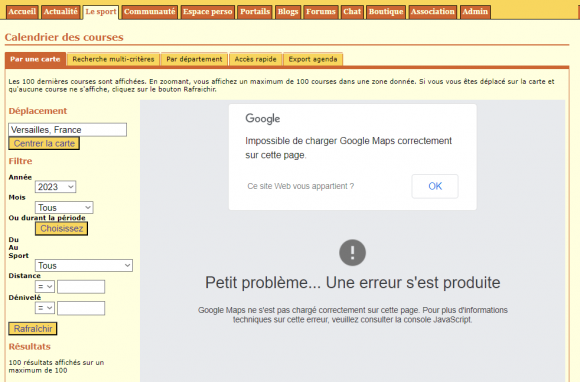580x382 pixels.
Task: Dismiss Google Maps error with OK
Action: [x=435, y=186]
